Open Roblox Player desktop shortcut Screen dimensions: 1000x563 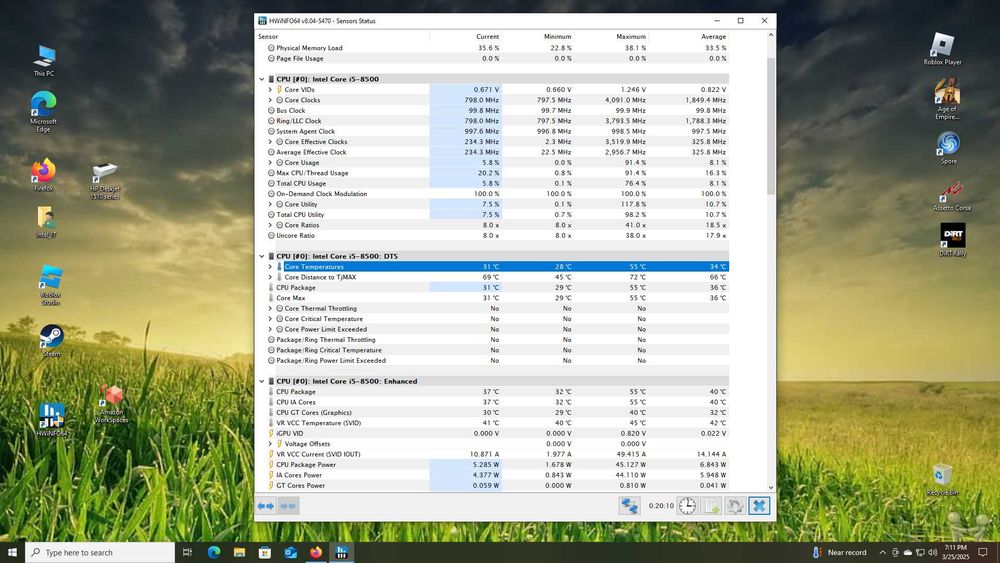[x=942, y=49]
